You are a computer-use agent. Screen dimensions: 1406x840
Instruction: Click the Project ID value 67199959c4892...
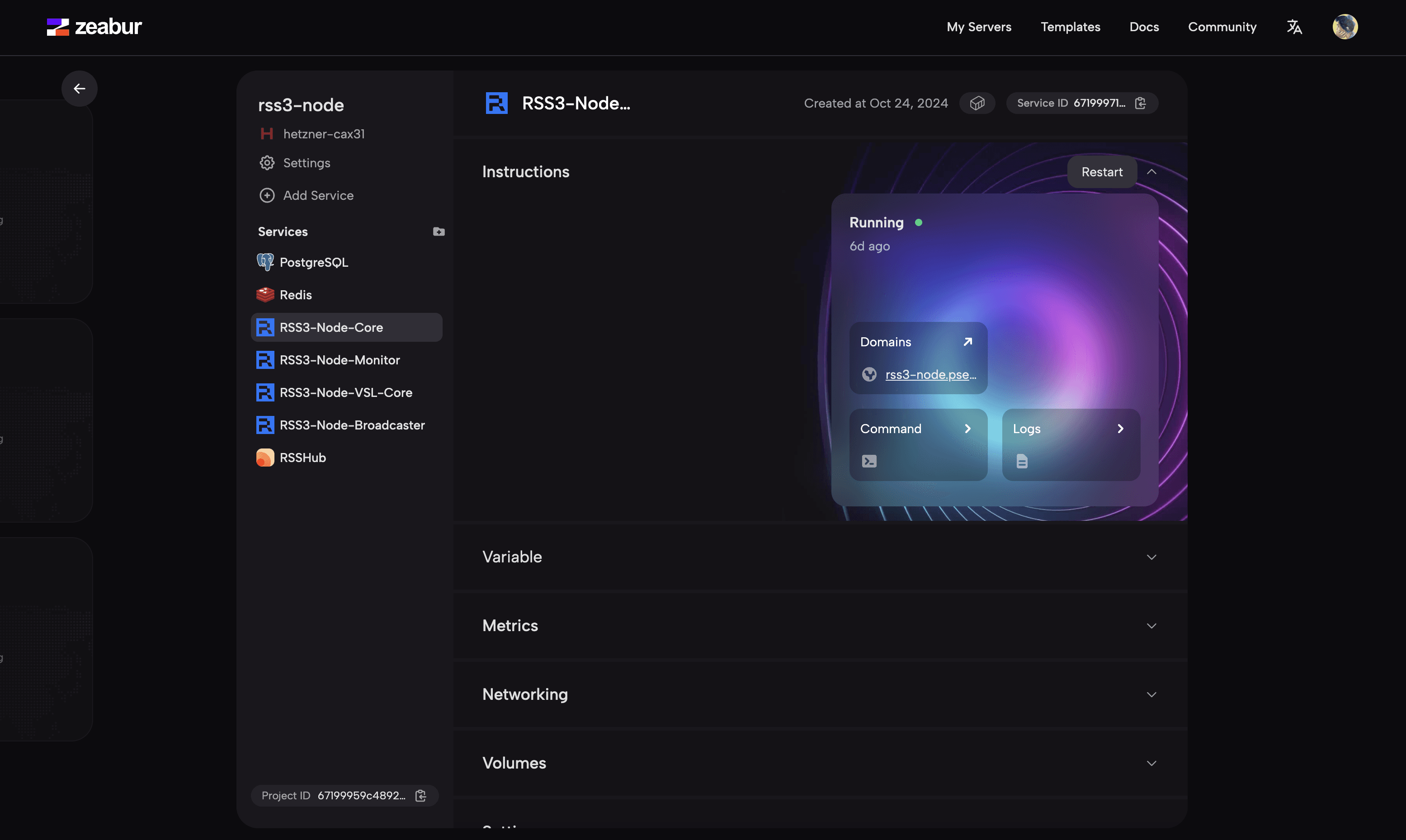(x=361, y=795)
